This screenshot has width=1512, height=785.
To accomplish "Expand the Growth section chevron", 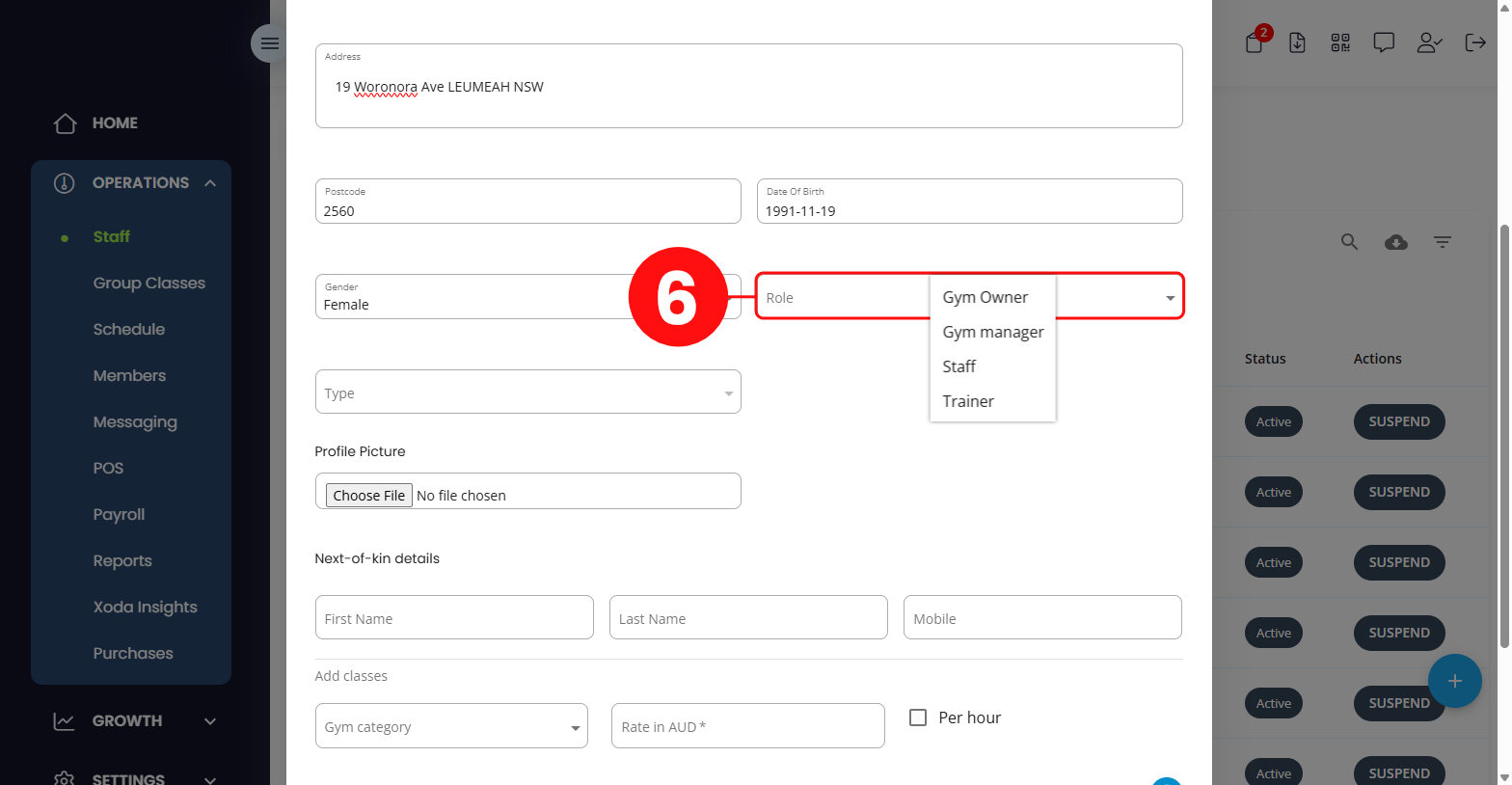I will pos(210,721).
